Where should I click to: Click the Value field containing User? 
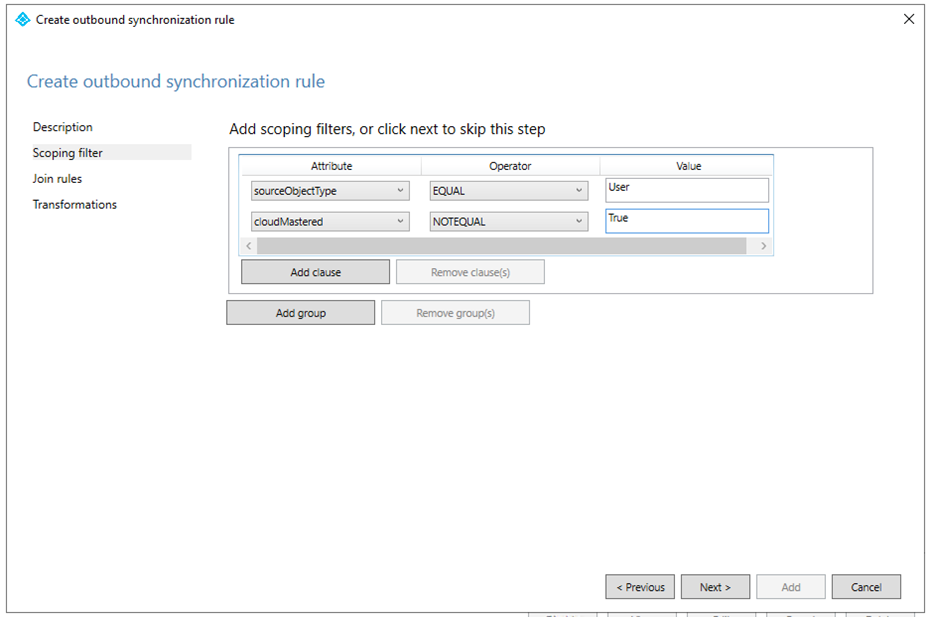point(687,190)
